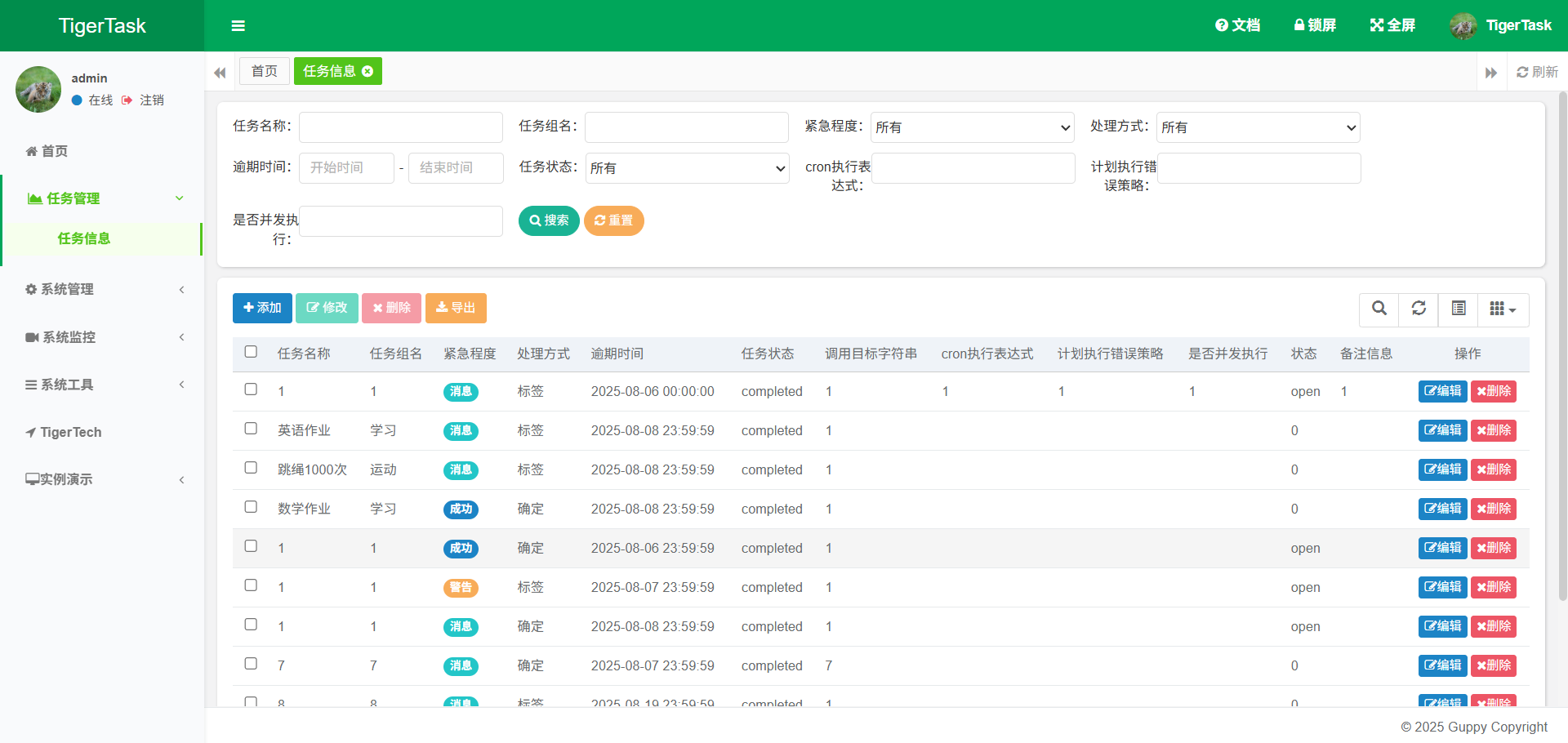Select the checkbox for 英语作业 row
1568x743 pixels.
[251, 429]
